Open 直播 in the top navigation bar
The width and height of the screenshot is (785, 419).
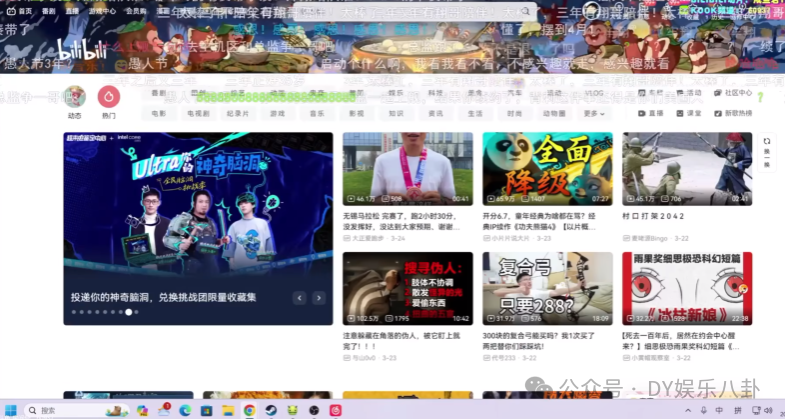72,11
